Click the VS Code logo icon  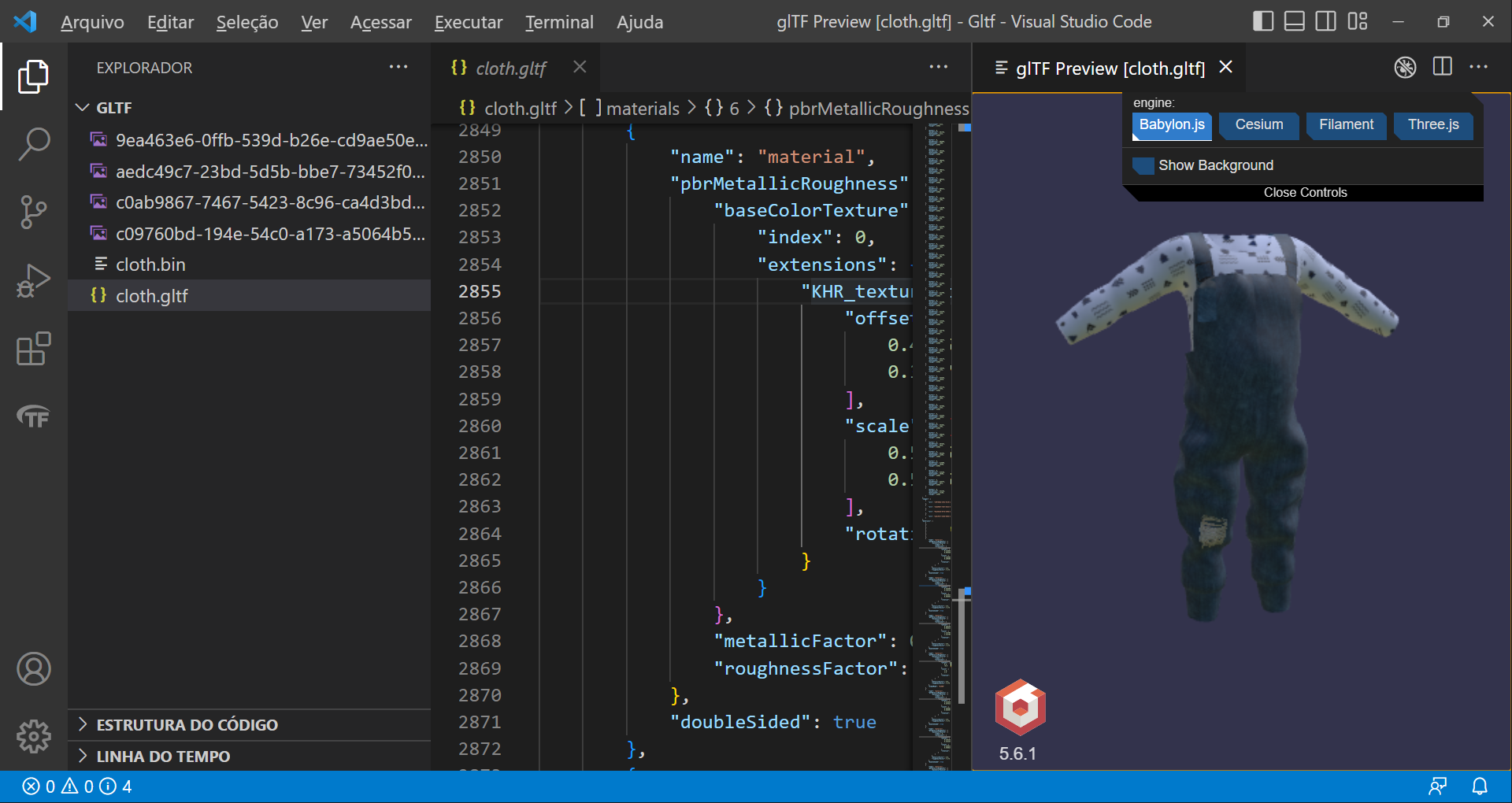(x=25, y=21)
